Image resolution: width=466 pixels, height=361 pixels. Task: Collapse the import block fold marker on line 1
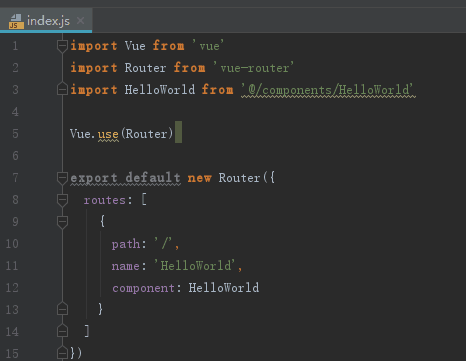(62, 46)
